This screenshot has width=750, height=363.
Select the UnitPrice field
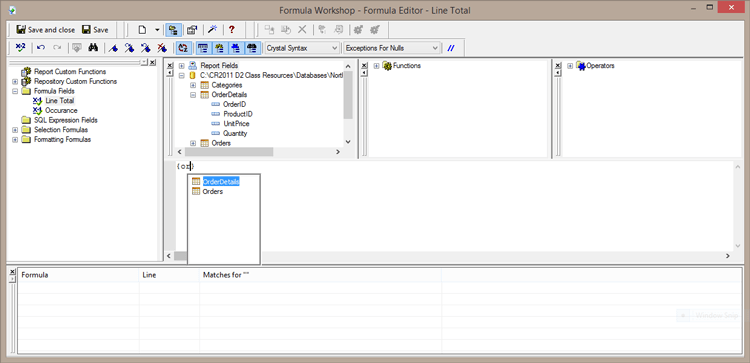click(236, 123)
